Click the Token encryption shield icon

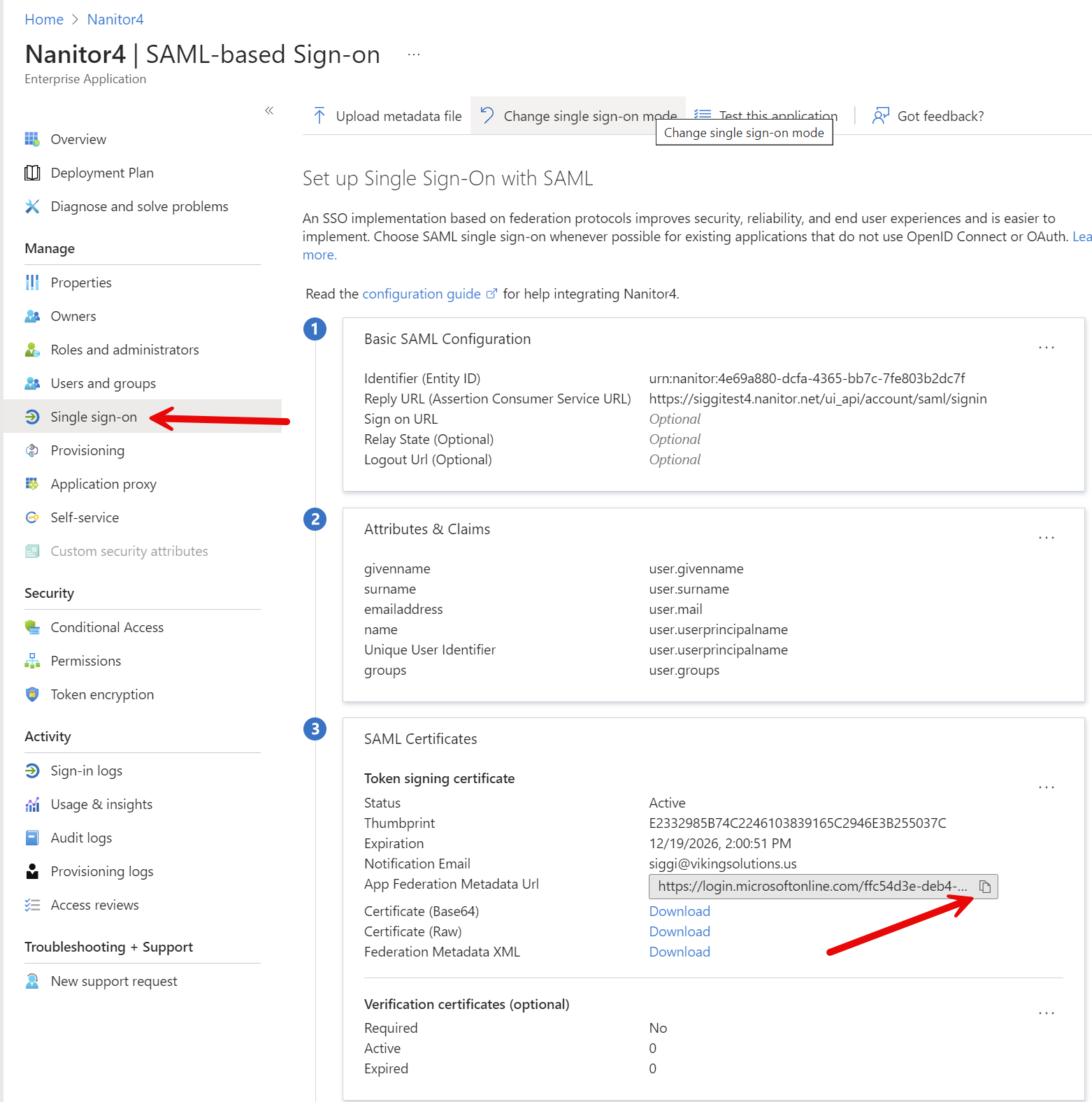[x=32, y=694]
